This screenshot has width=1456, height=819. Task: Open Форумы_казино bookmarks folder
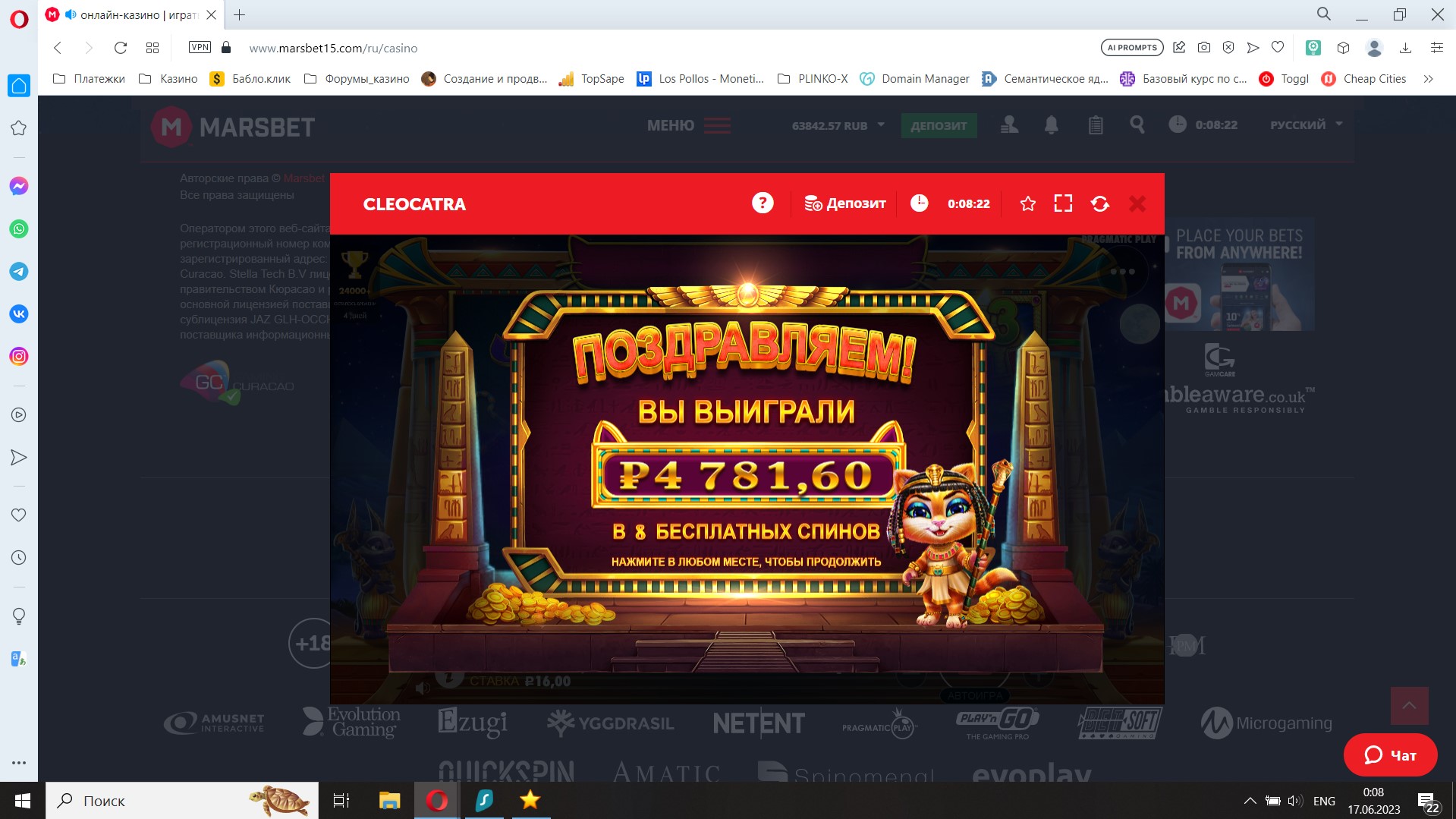tap(357, 78)
